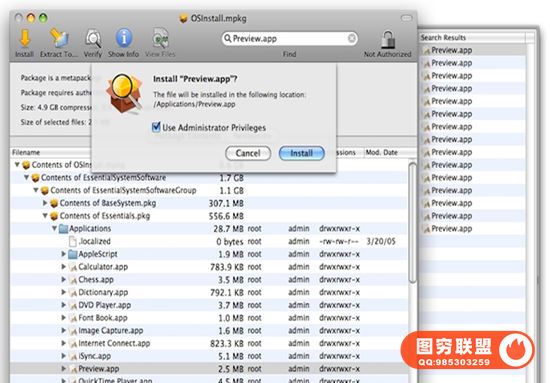Click the OSInstall.mpkg title bar icon
This screenshot has width=550, height=383.
coord(183,18)
